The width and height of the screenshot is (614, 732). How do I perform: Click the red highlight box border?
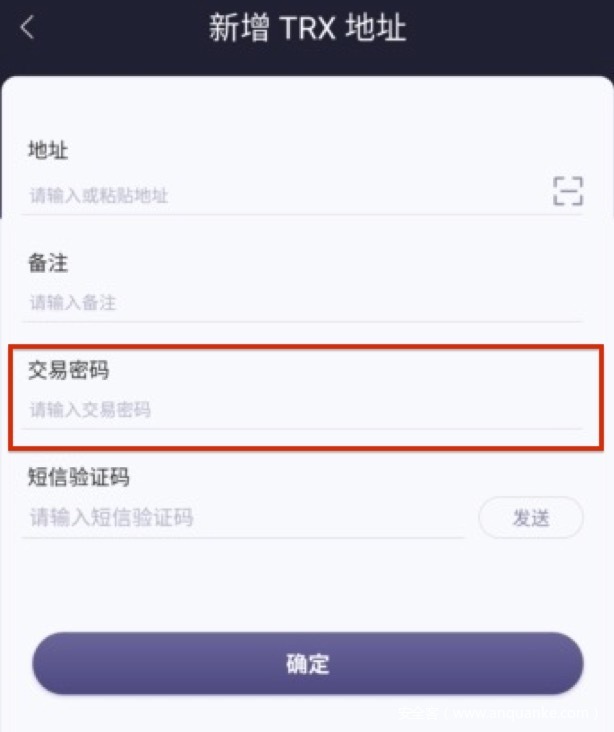point(306,346)
